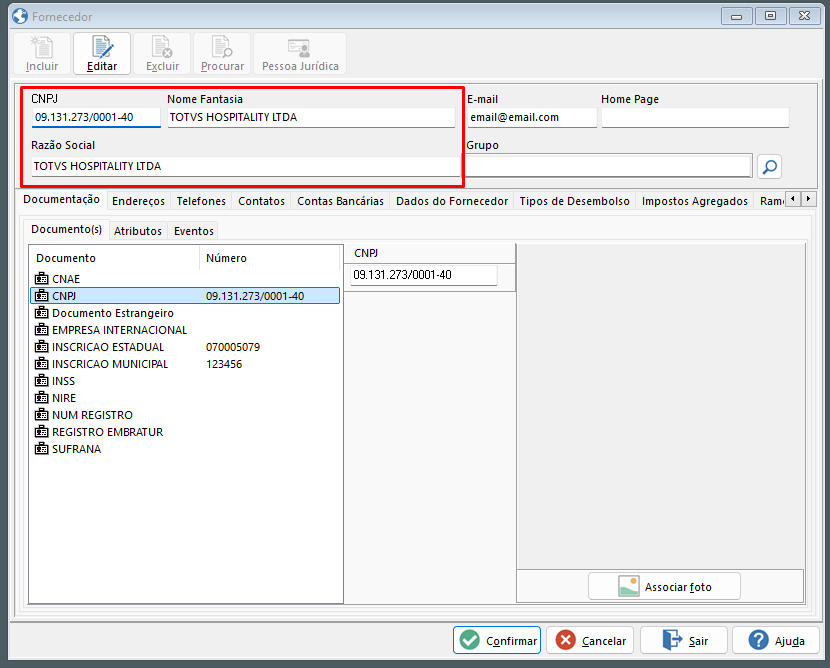This screenshot has height=668, width=830.
Task: Maximize the Fornecedor window
Action: click(x=770, y=16)
